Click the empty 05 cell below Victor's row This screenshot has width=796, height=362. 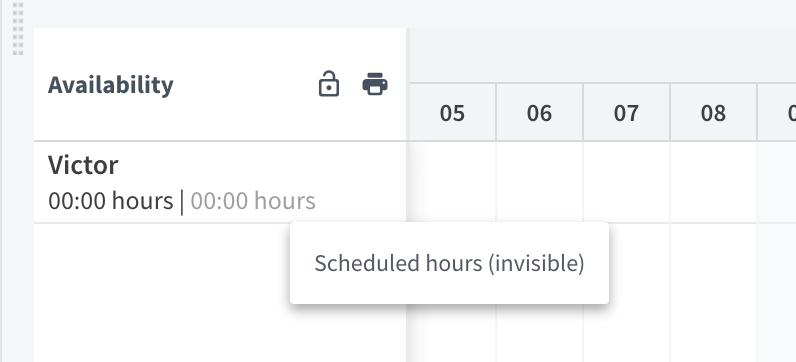coord(452,333)
